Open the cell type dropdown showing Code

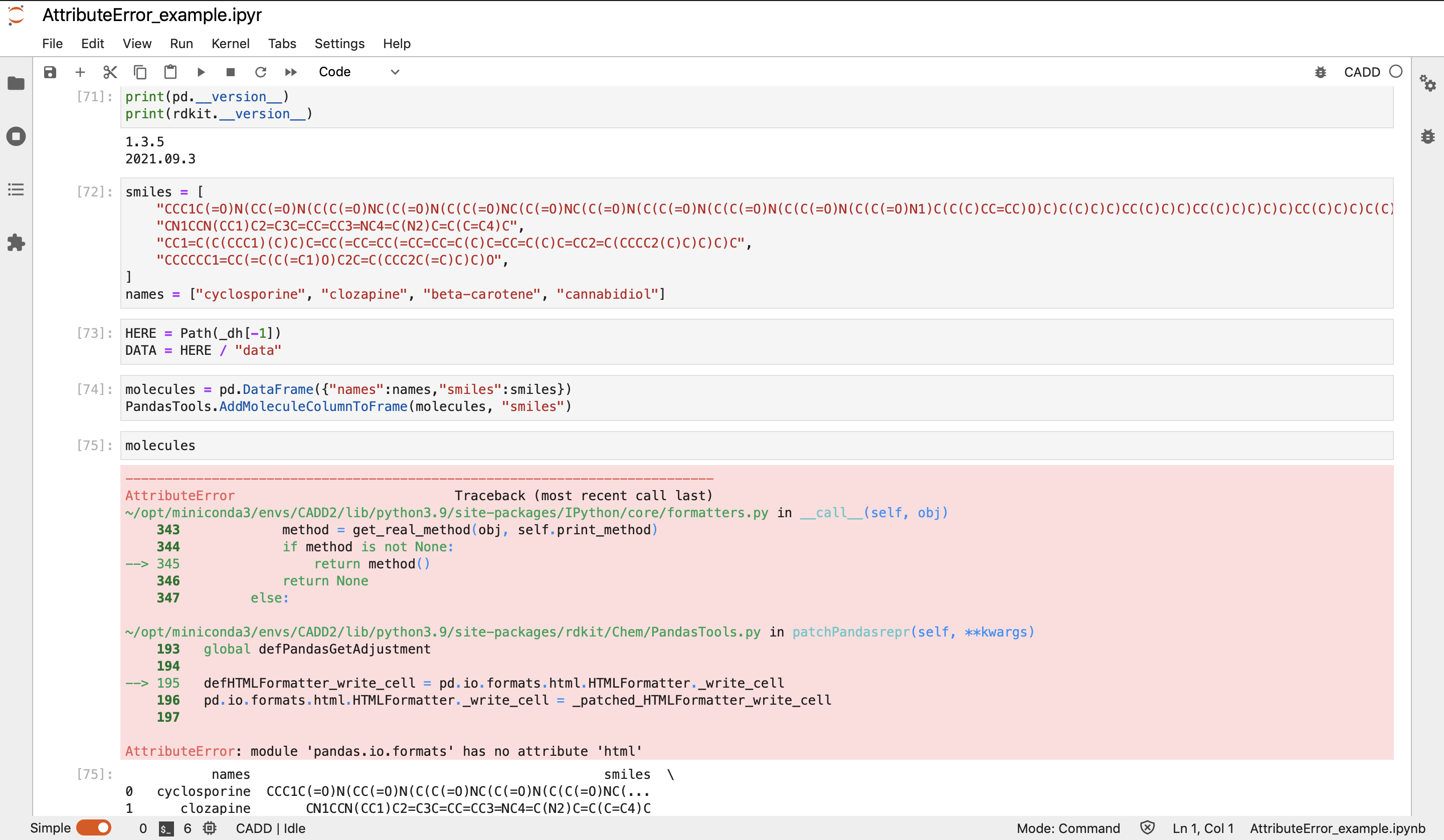pyautogui.click(x=358, y=72)
